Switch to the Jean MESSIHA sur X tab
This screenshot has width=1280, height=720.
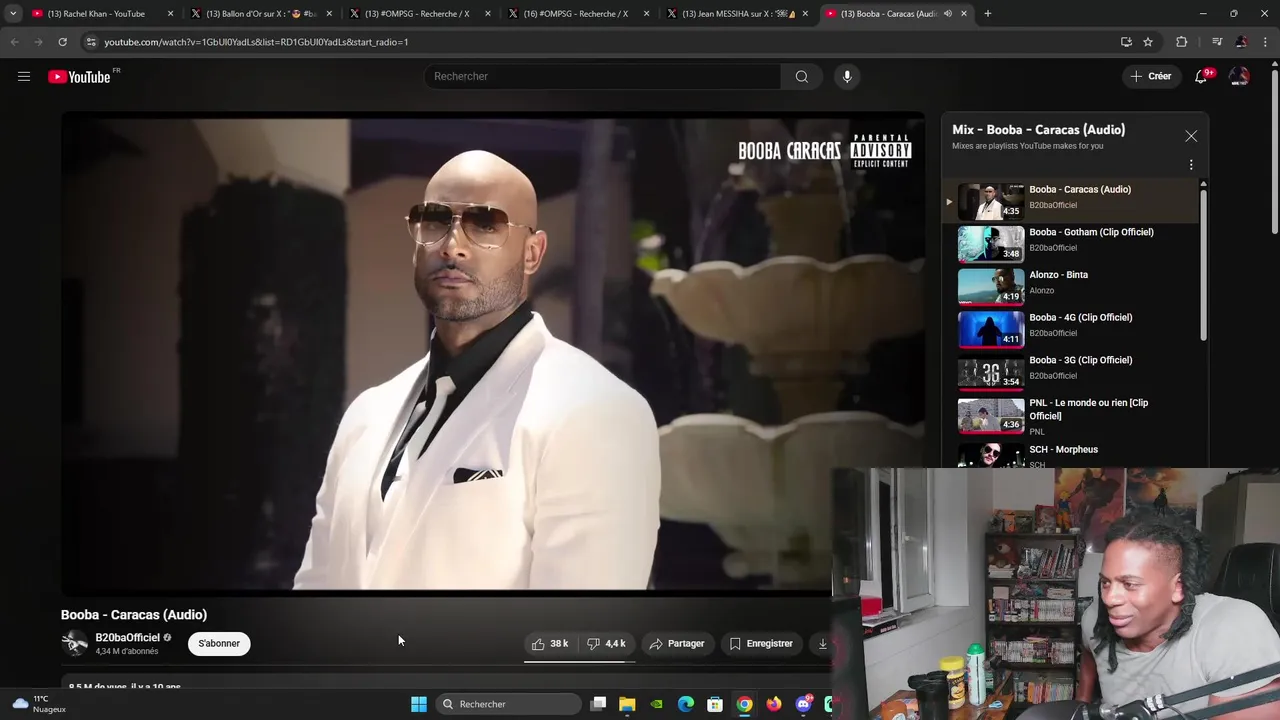tap(735, 14)
